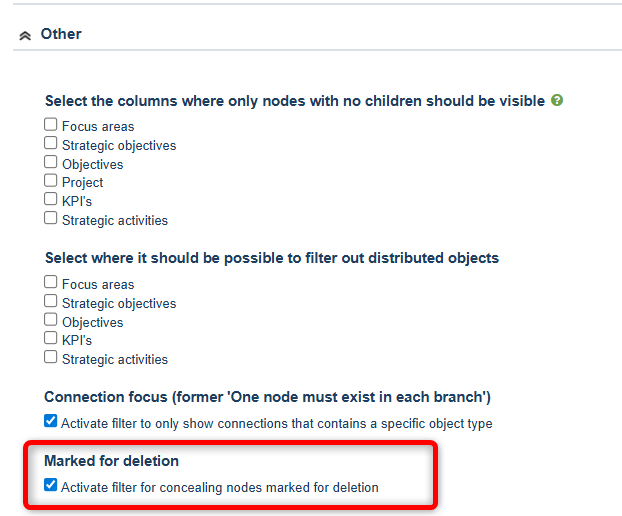Check Focus areas for filtering distributed objects

click(x=51, y=283)
